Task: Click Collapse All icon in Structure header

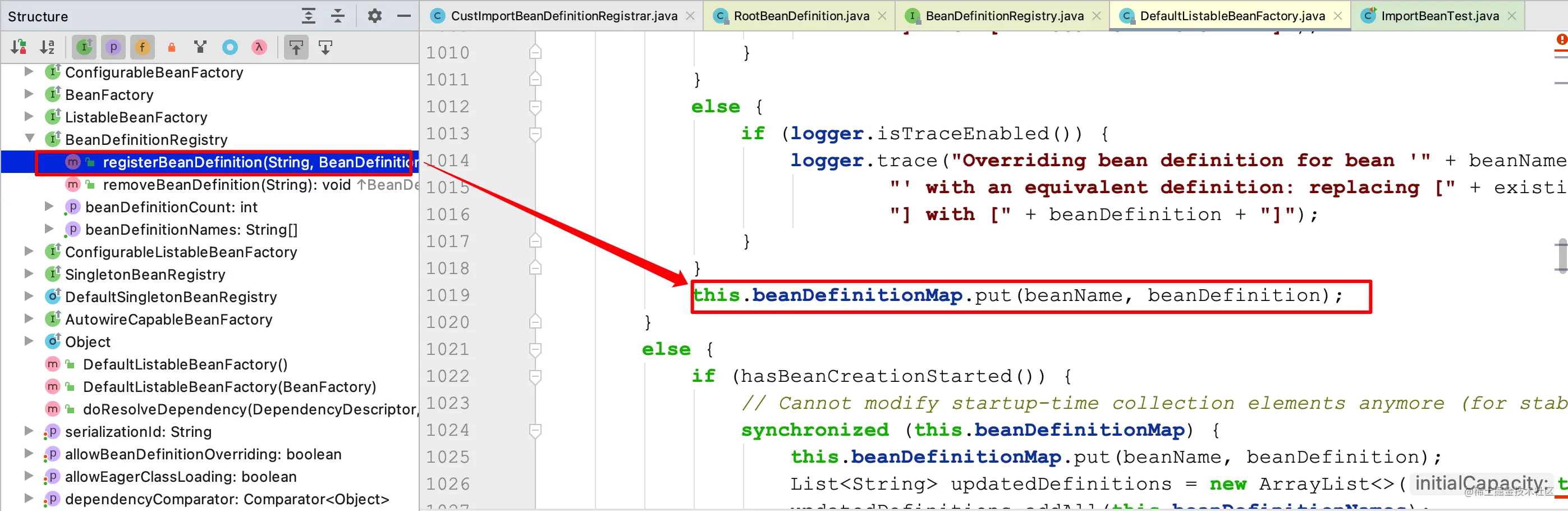Action: (338, 16)
